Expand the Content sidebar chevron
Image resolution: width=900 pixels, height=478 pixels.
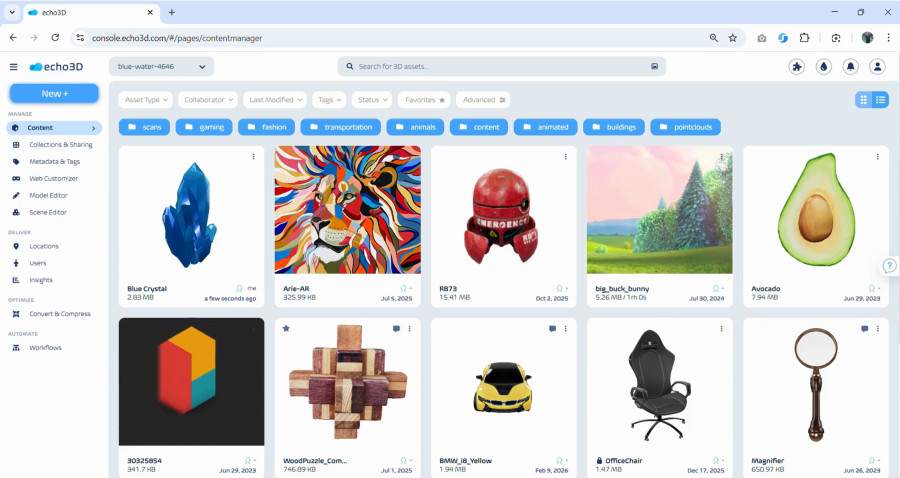[94, 128]
